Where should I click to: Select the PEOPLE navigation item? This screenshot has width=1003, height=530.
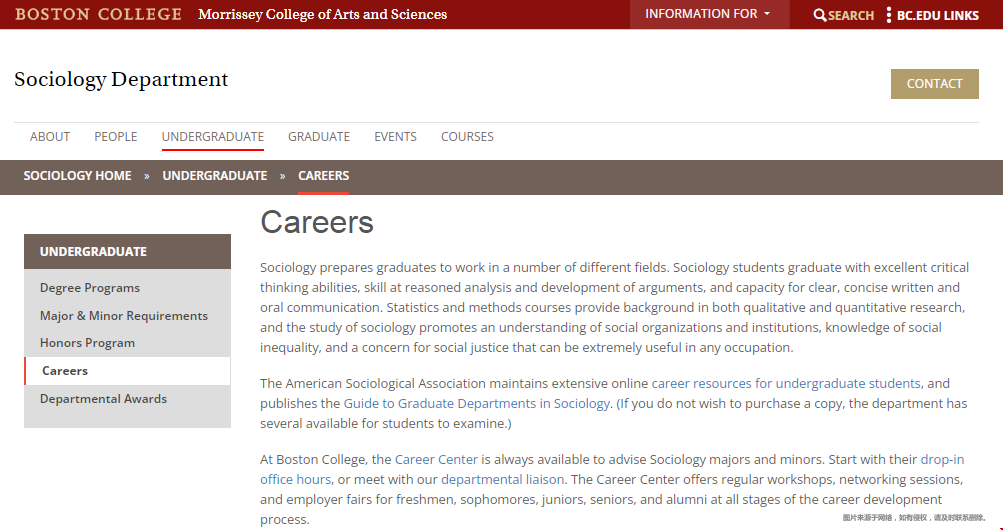[x=116, y=137]
